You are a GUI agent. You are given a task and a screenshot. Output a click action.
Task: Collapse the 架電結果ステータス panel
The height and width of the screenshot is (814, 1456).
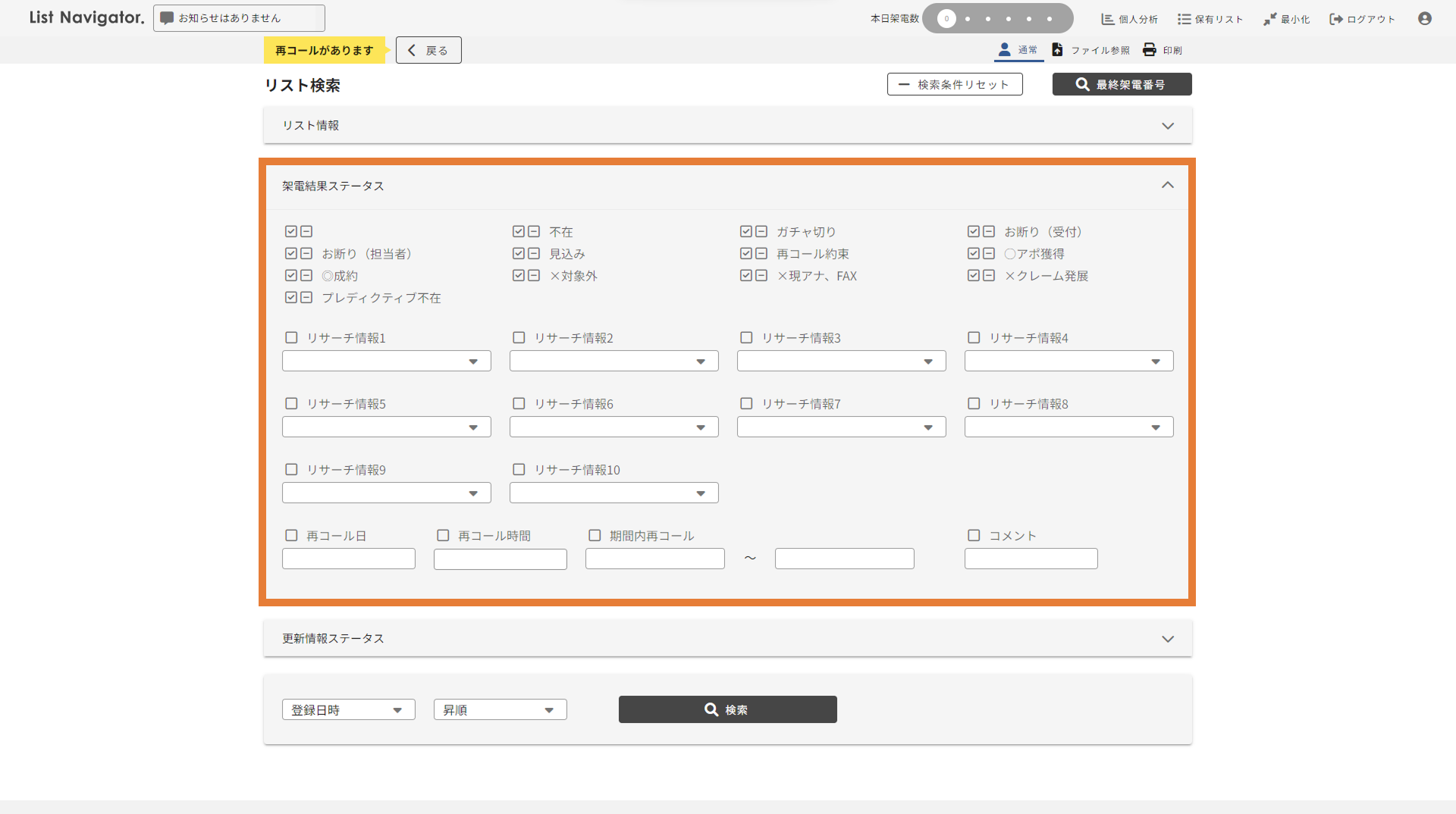pos(1167,186)
